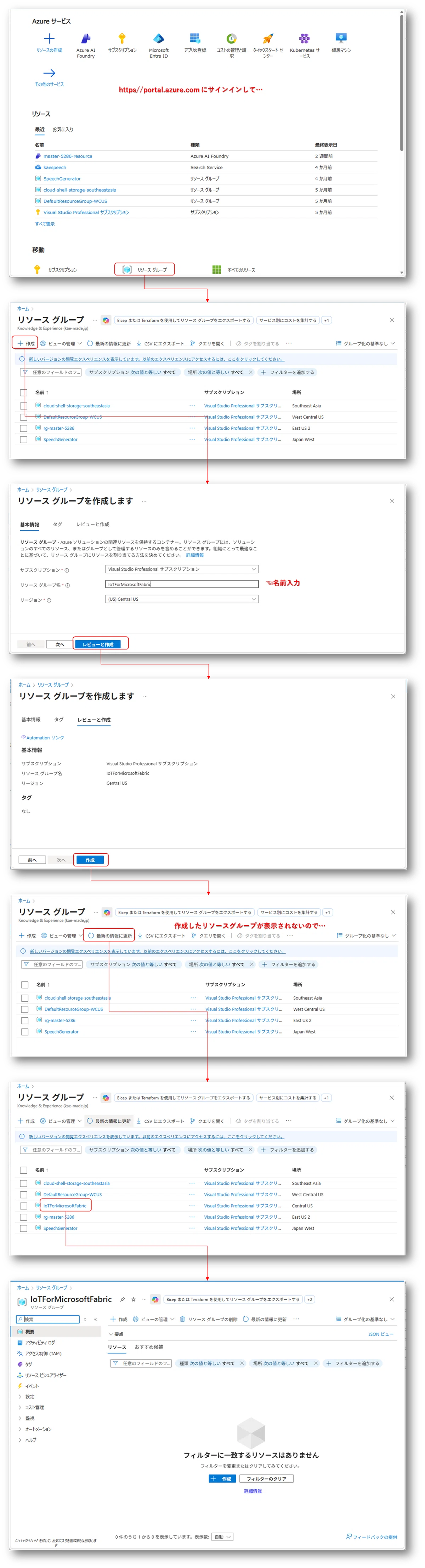Favorite IoTForMicrosoftFabric with the star icon
The width and height of the screenshot is (425, 1568).
point(134,1299)
